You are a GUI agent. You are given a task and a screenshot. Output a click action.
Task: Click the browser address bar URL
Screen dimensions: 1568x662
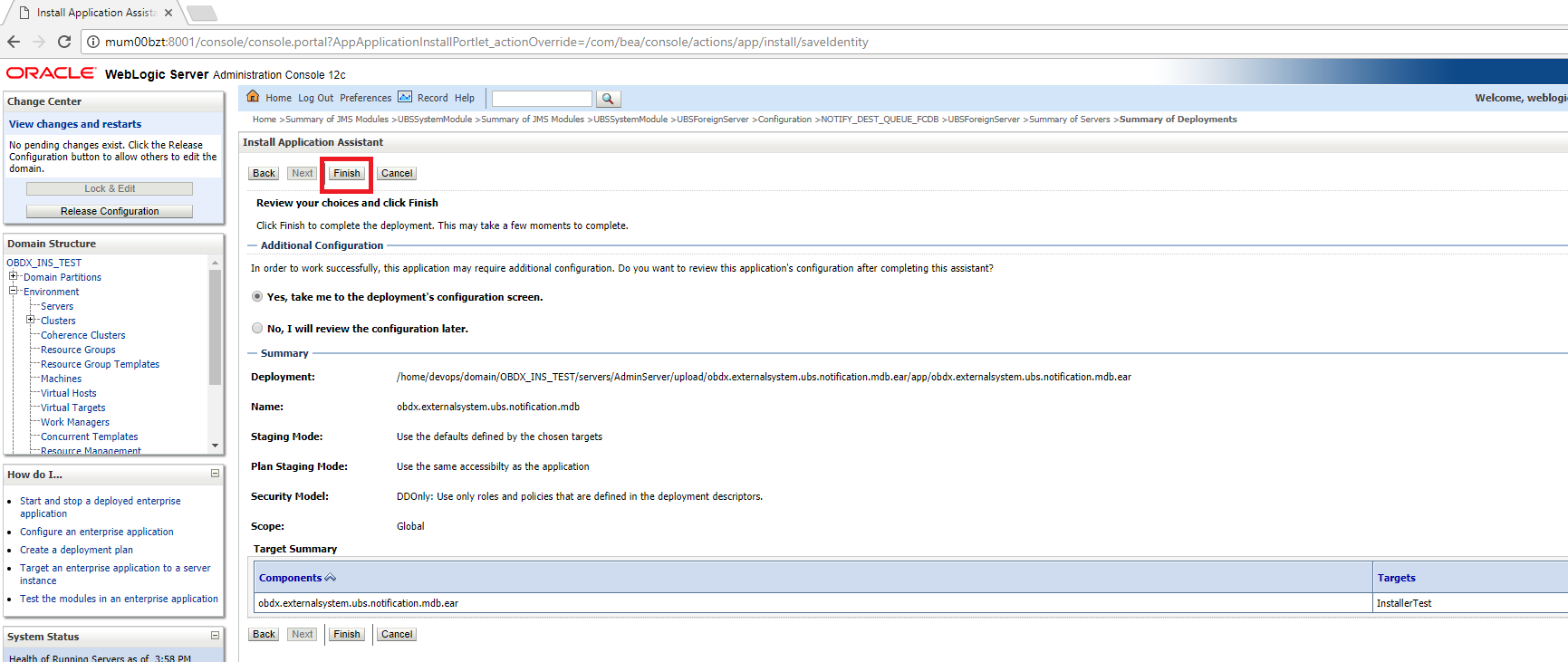486,42
